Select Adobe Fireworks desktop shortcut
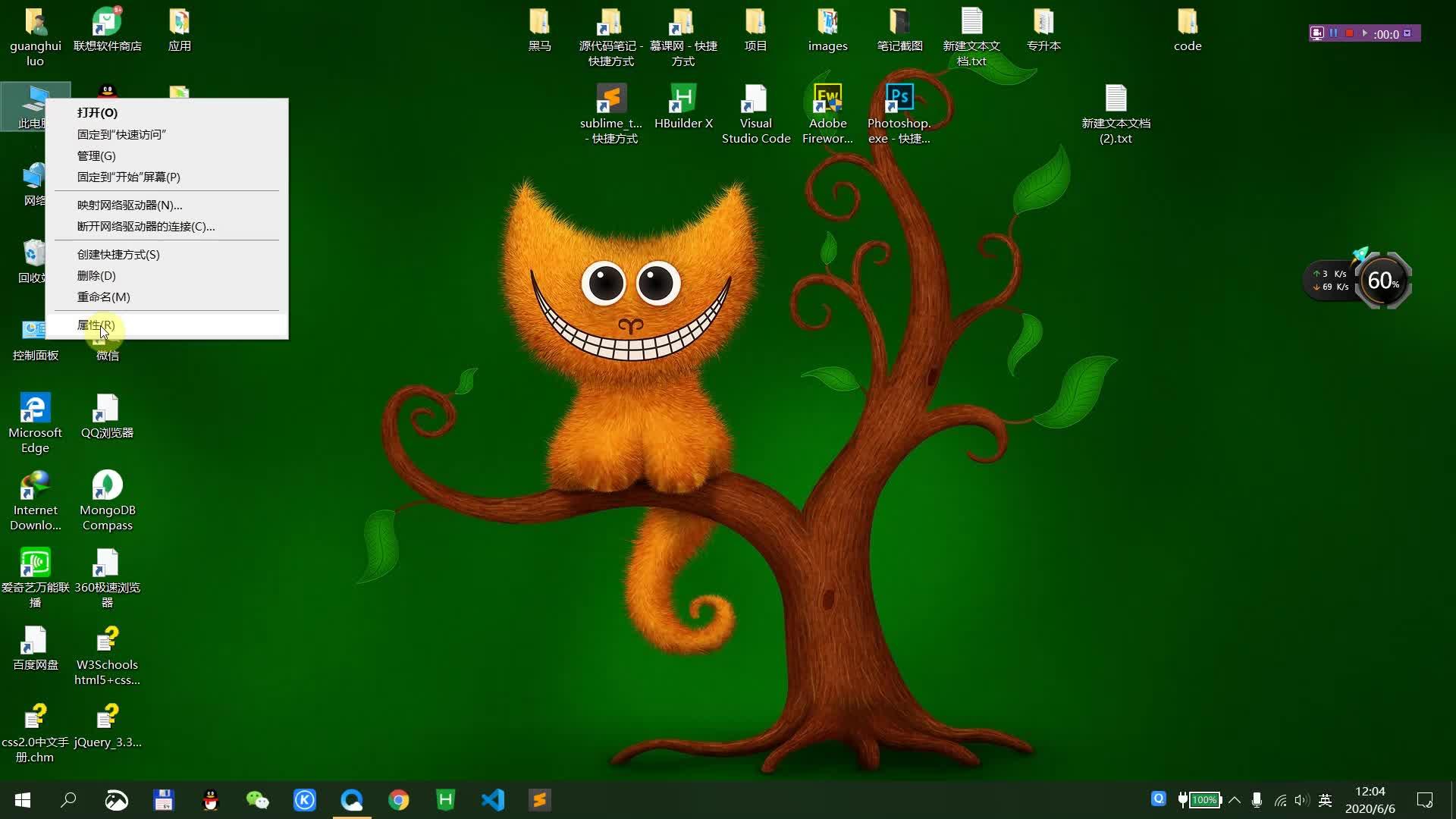 click(x=827, y=114)
